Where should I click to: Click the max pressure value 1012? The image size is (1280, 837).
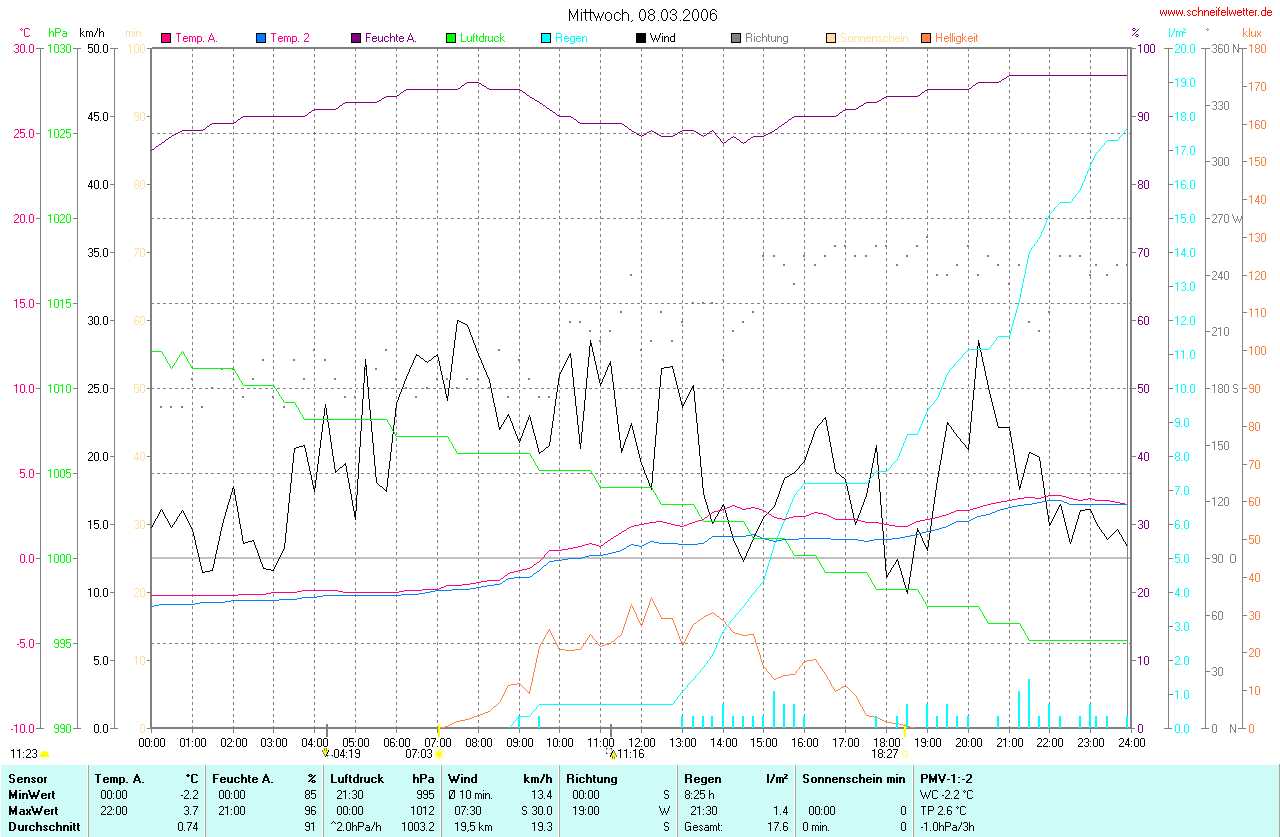(422, 811)
